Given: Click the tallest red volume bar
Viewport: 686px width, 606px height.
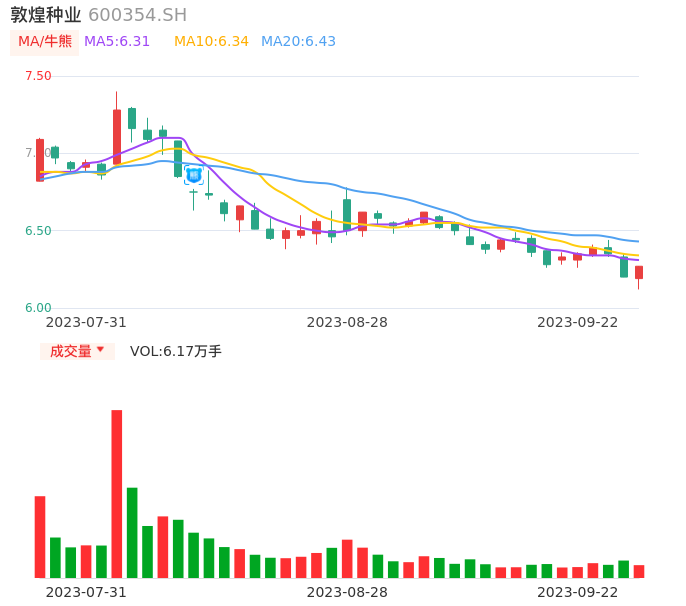Looking at the screenshot, I should point(117,494).
